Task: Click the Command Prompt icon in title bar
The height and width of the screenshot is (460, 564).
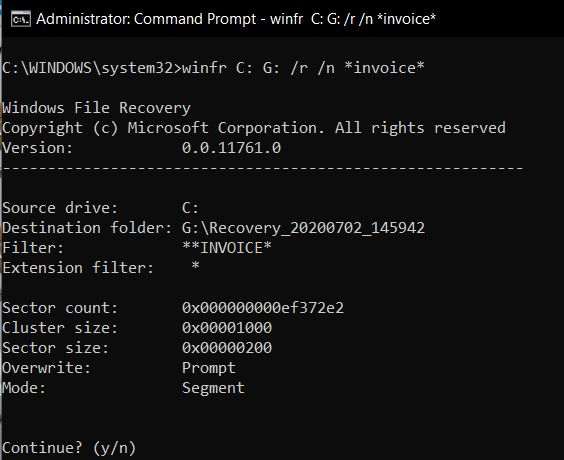Action: (x=21, y=19)
